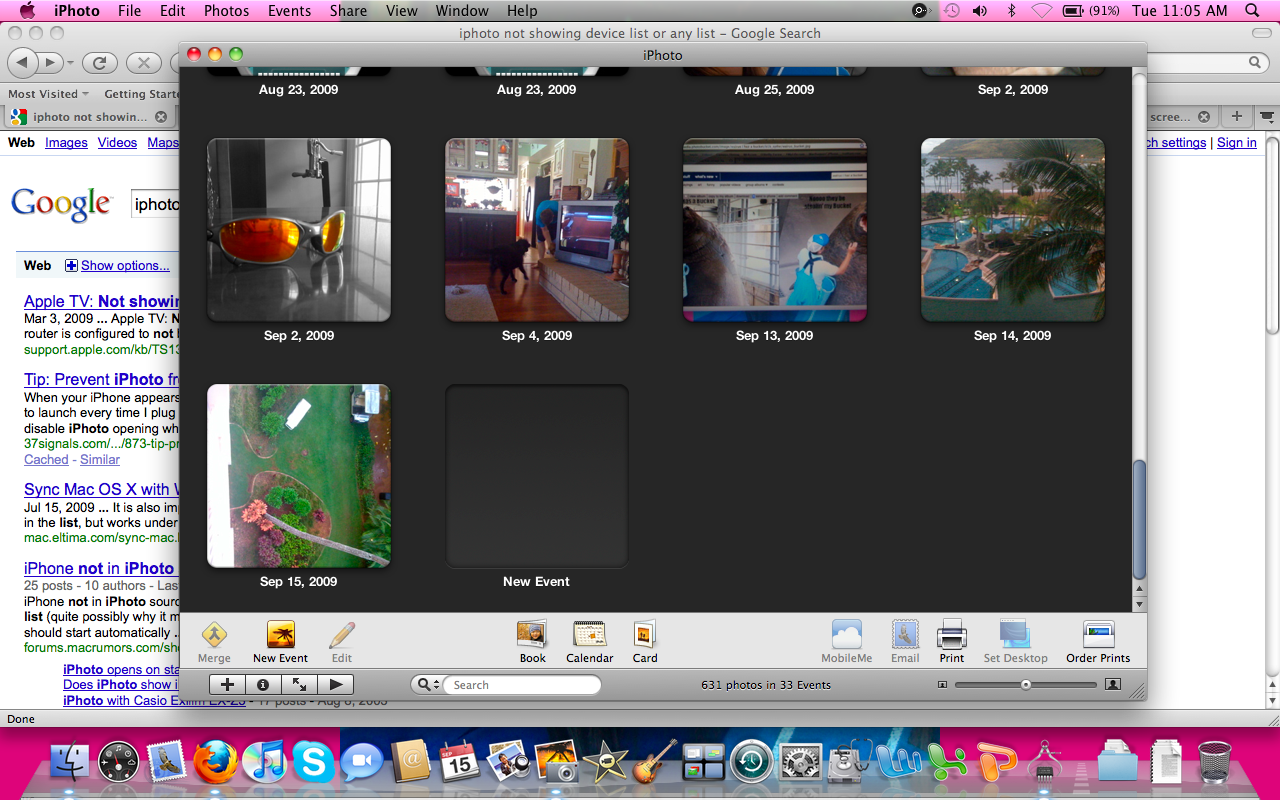This screenshot has width=1280, height=800.
Task: Open the Share menu
Action: click(x=348, y=11)
